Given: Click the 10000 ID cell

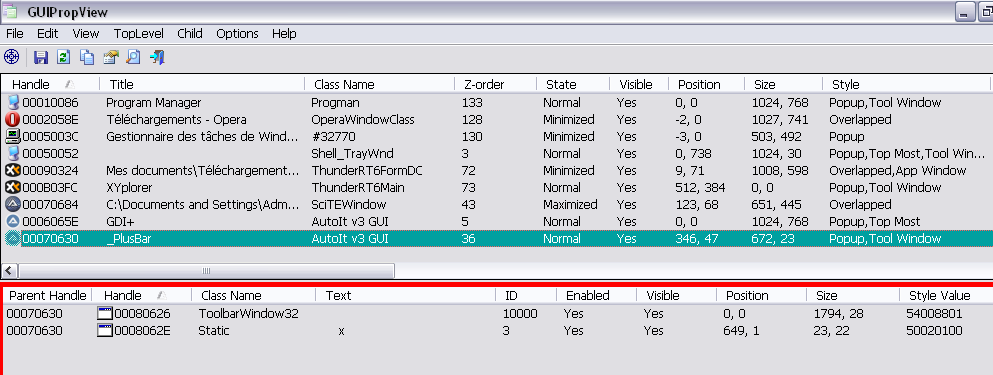Looking at the screenshot, I should (x=520, y=313).
